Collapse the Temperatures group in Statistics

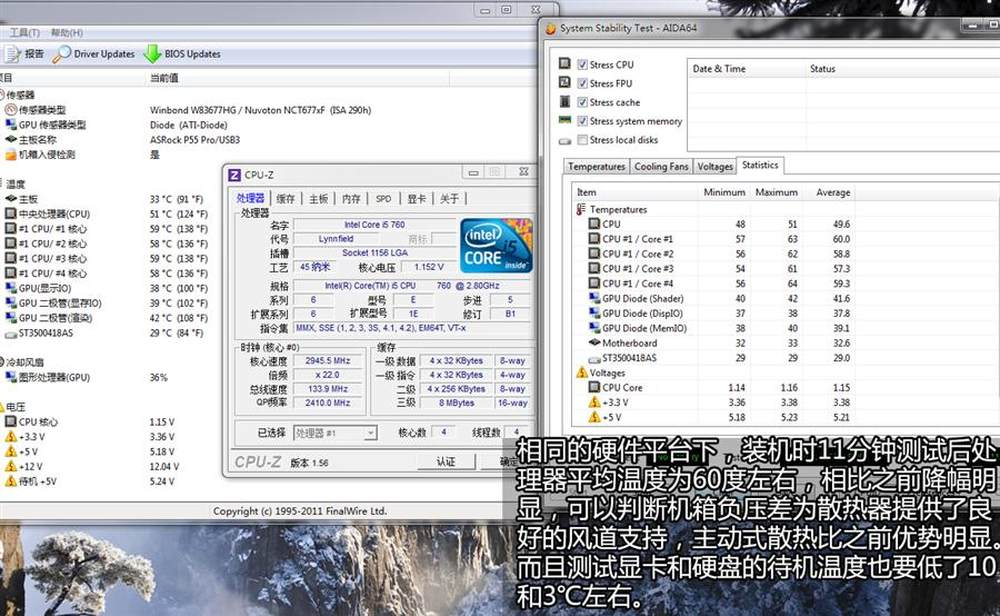pyautogui.click(x=581, y=209)
